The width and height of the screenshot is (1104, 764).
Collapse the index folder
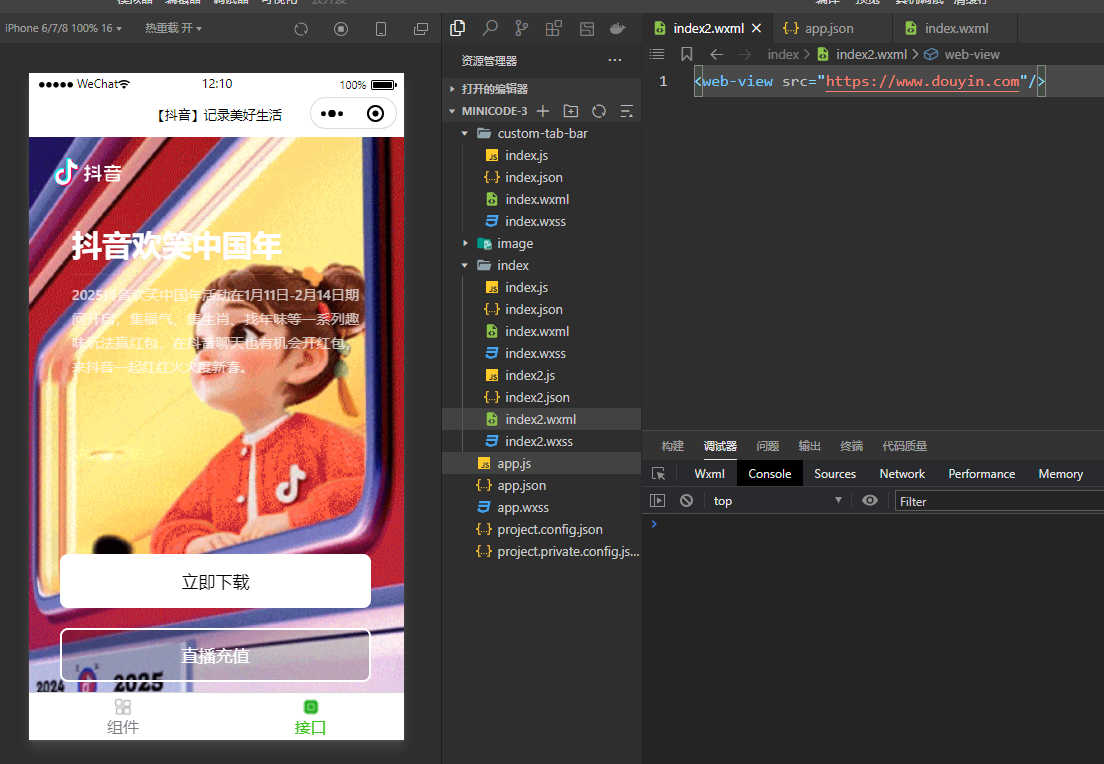click(541, 265)
